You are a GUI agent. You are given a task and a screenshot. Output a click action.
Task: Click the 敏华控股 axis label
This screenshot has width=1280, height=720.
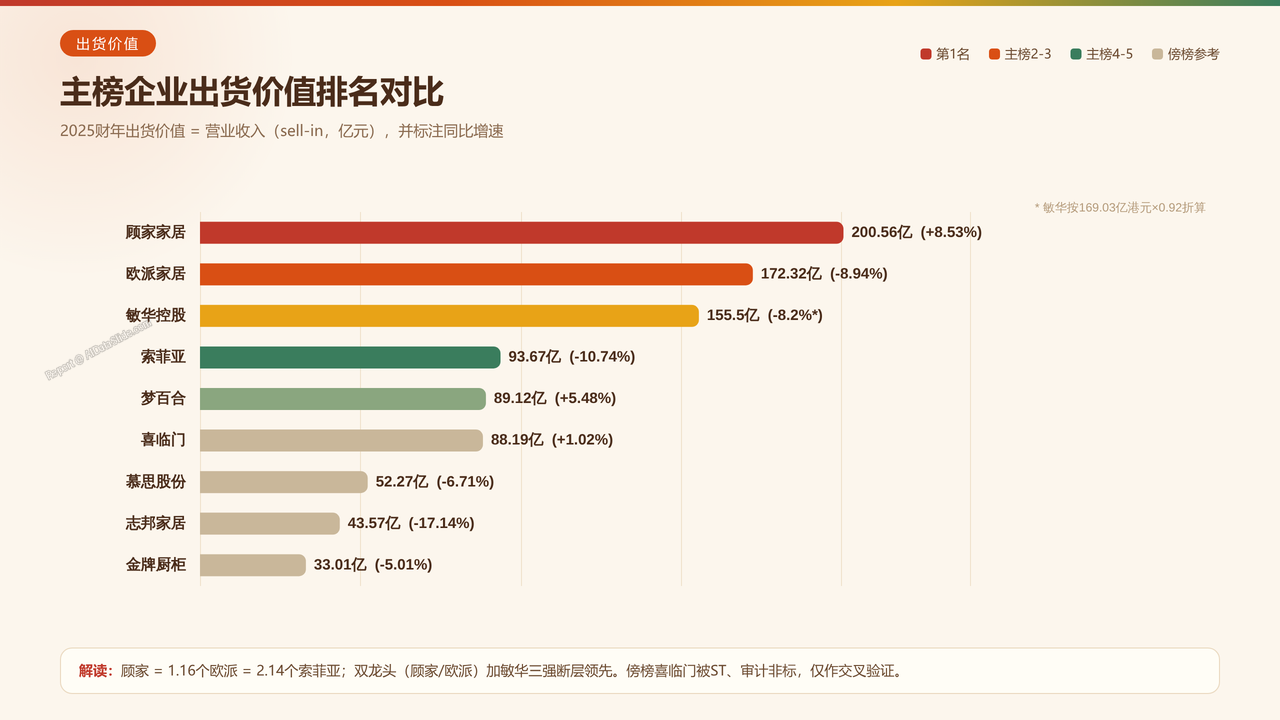click(x=156, y=315)
